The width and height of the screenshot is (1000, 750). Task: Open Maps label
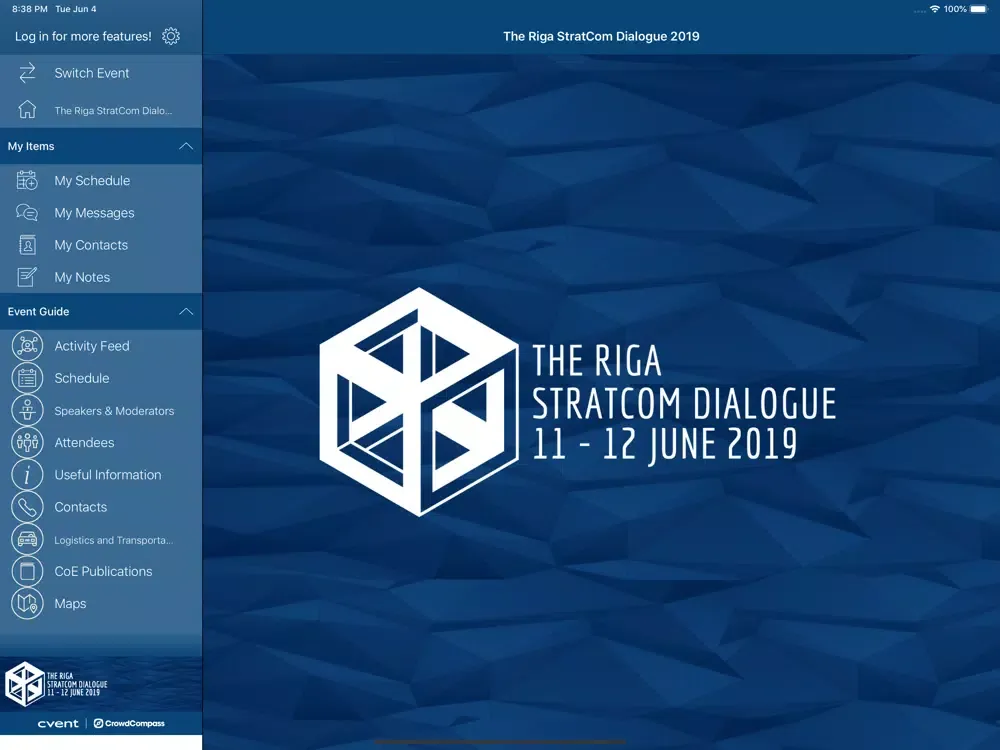pos(70,603)
